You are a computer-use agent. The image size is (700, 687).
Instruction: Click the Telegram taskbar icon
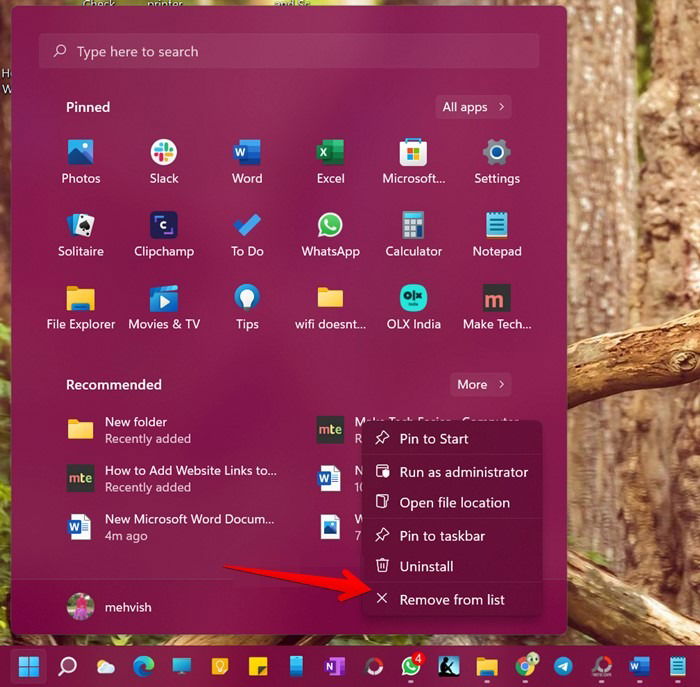[x=563, y=666]
